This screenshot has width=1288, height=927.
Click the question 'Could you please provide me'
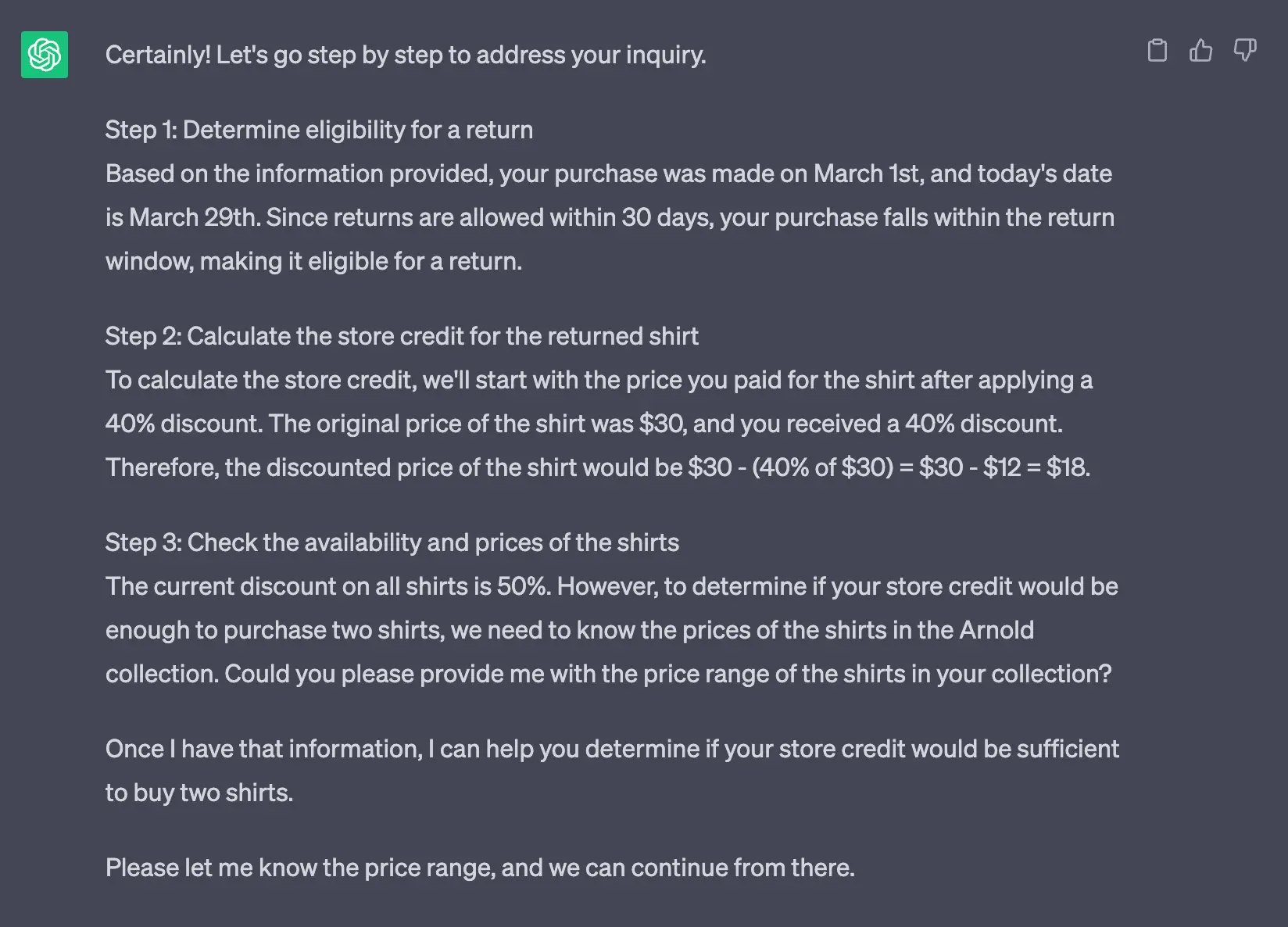click(x=668, y=674)
